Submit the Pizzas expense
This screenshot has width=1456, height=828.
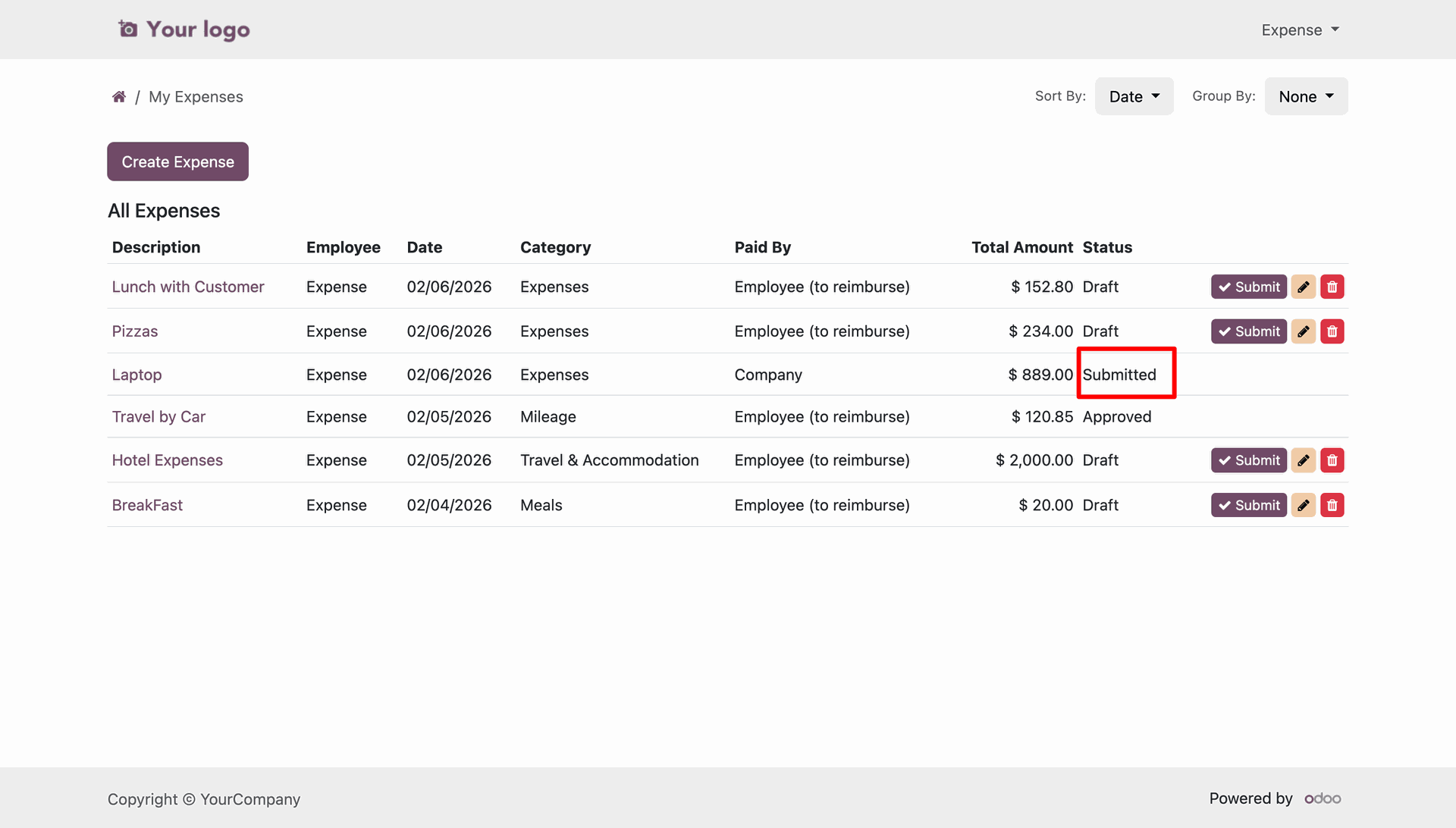1248,331
